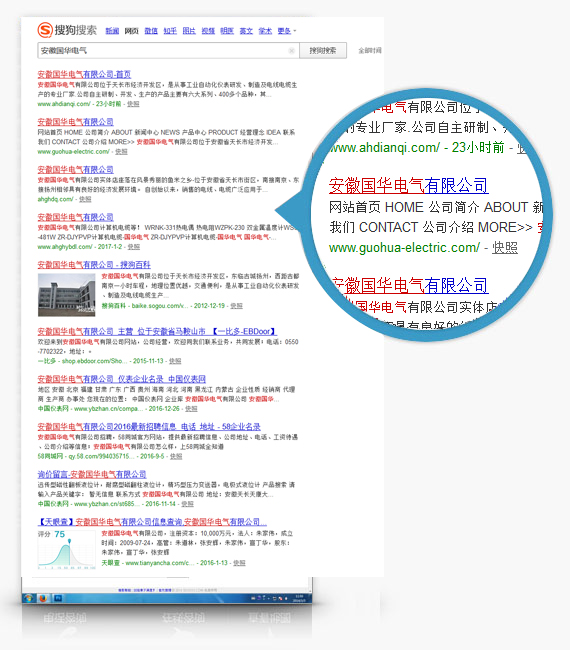The height and width of the screenshot is (650, 570).
Task: Expand the 更多 dropdown in navigation
Action: coord(286,31)
